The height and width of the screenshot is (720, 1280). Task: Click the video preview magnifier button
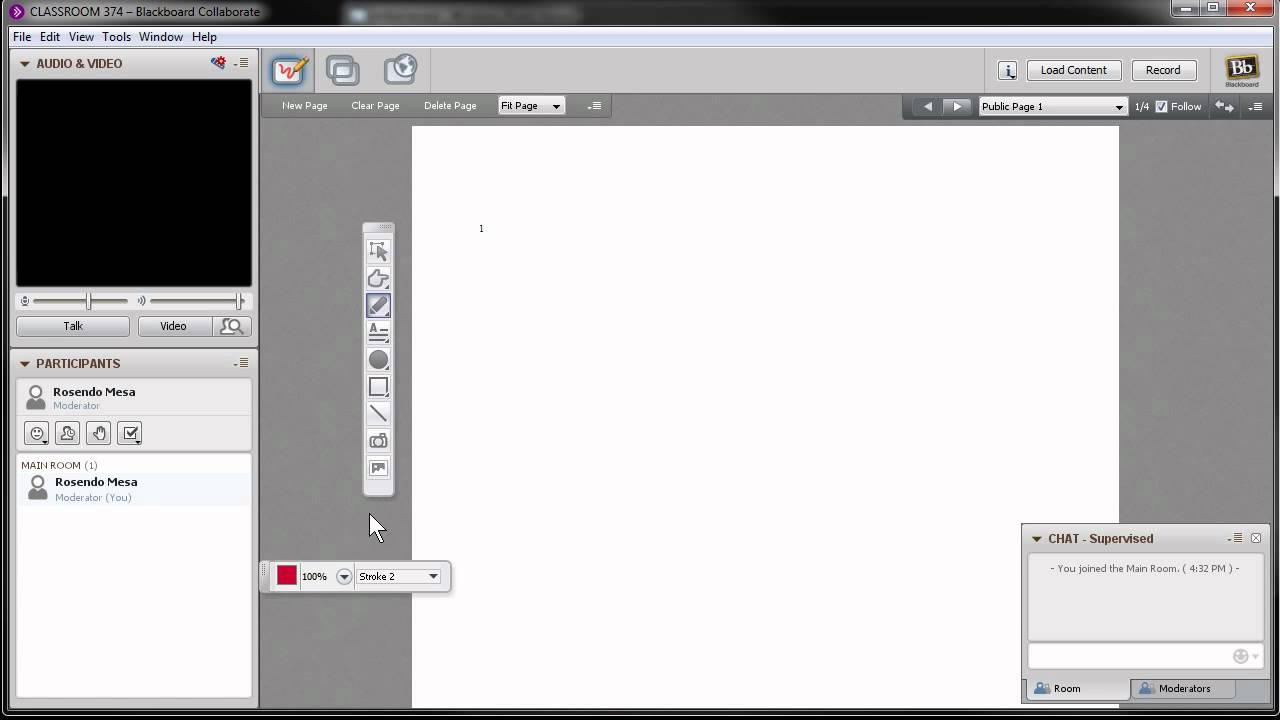(232, 326)
